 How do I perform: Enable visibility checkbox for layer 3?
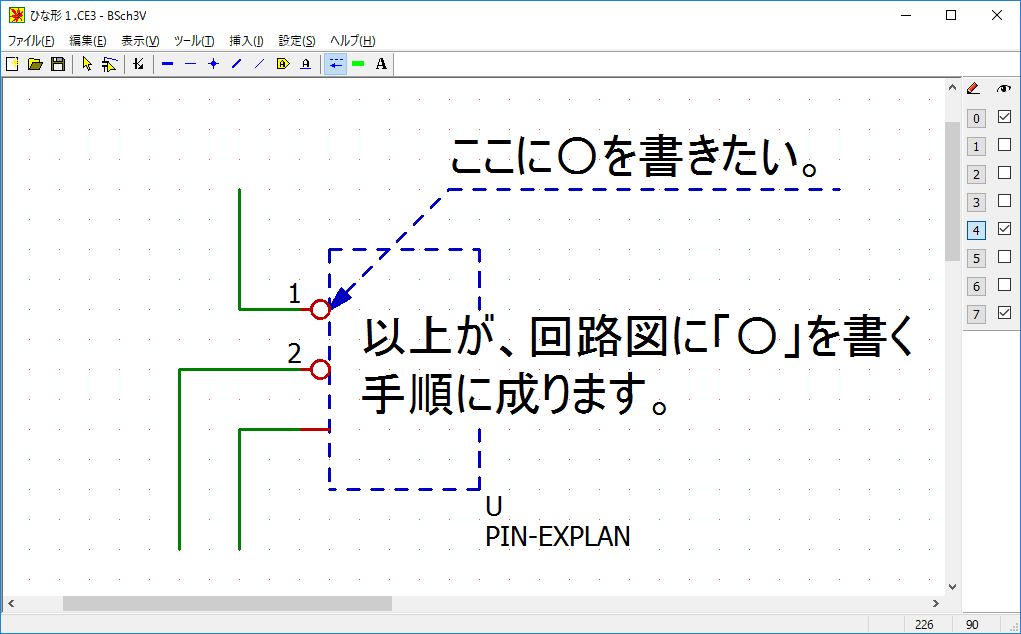pyautogui.click(x=1004, y=200)
